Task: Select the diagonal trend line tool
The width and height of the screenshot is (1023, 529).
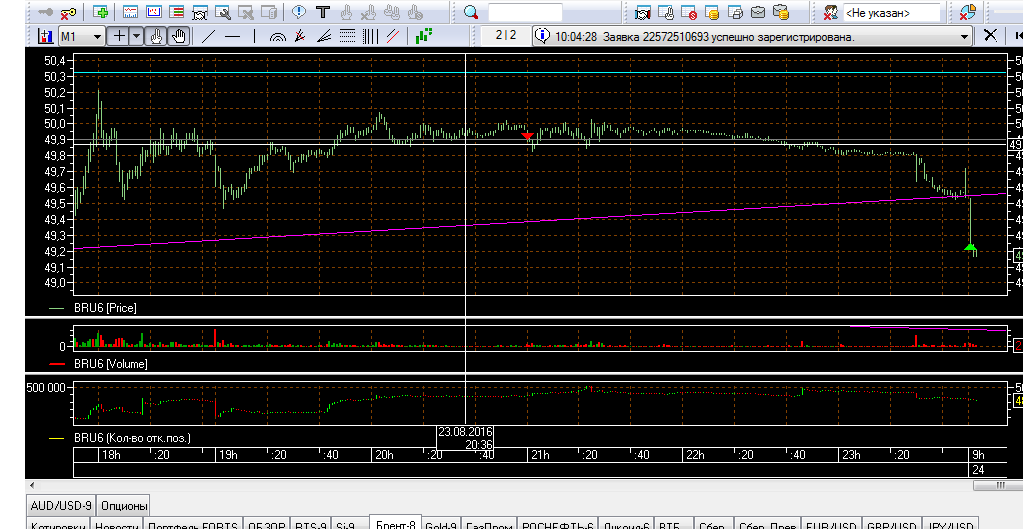Action: [208, 36]
